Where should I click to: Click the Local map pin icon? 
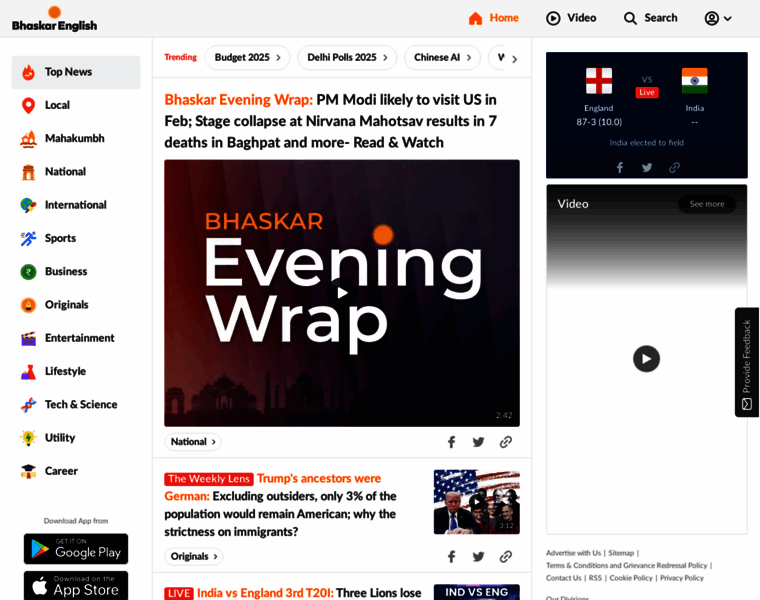29,105
